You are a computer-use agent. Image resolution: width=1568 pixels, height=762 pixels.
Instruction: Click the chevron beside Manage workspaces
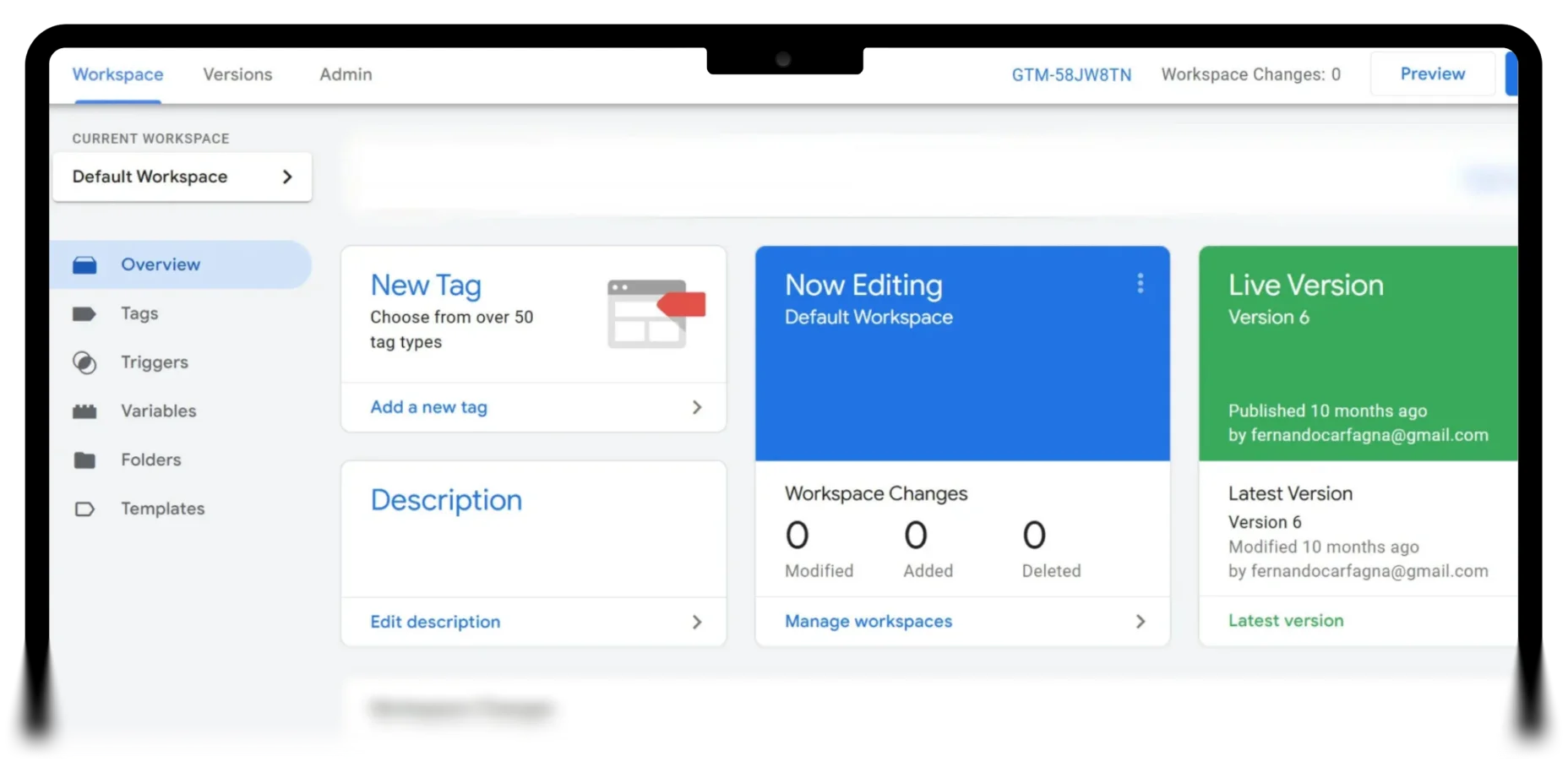(x=1140, y=622)
